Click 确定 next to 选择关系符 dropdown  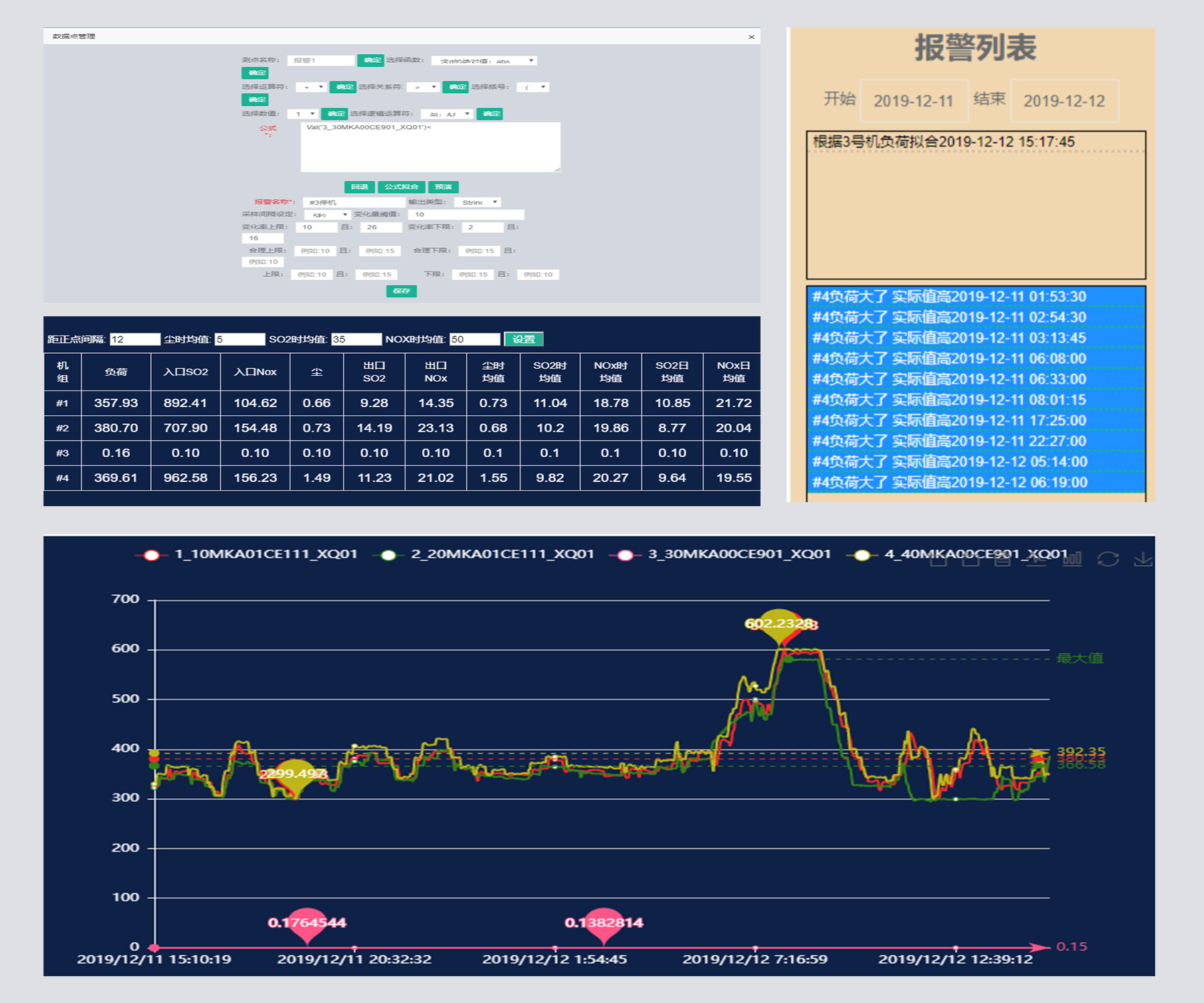456,87
